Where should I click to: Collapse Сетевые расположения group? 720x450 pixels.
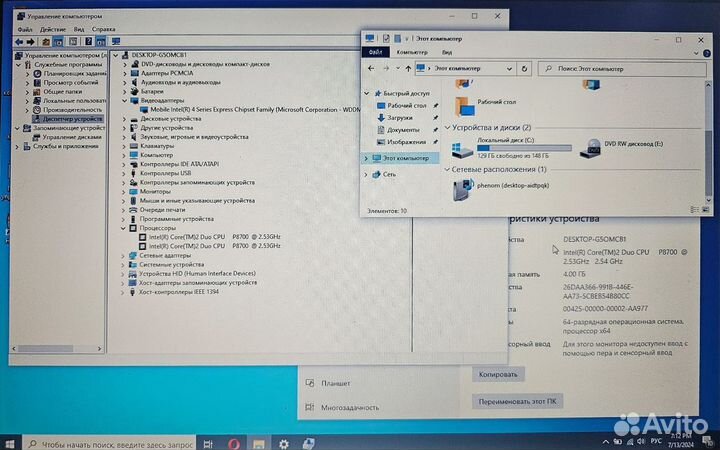coord(447,169)
